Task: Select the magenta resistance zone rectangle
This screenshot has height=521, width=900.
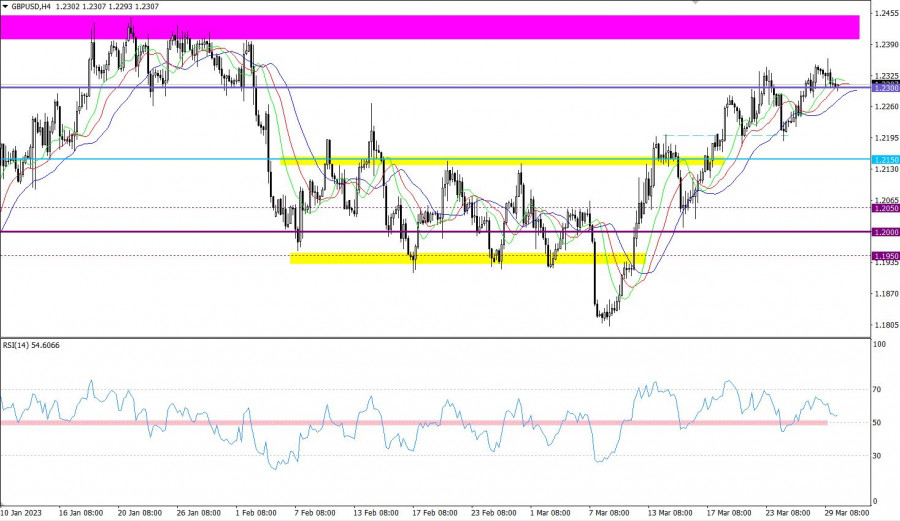Action: click(x=428, y=27)
